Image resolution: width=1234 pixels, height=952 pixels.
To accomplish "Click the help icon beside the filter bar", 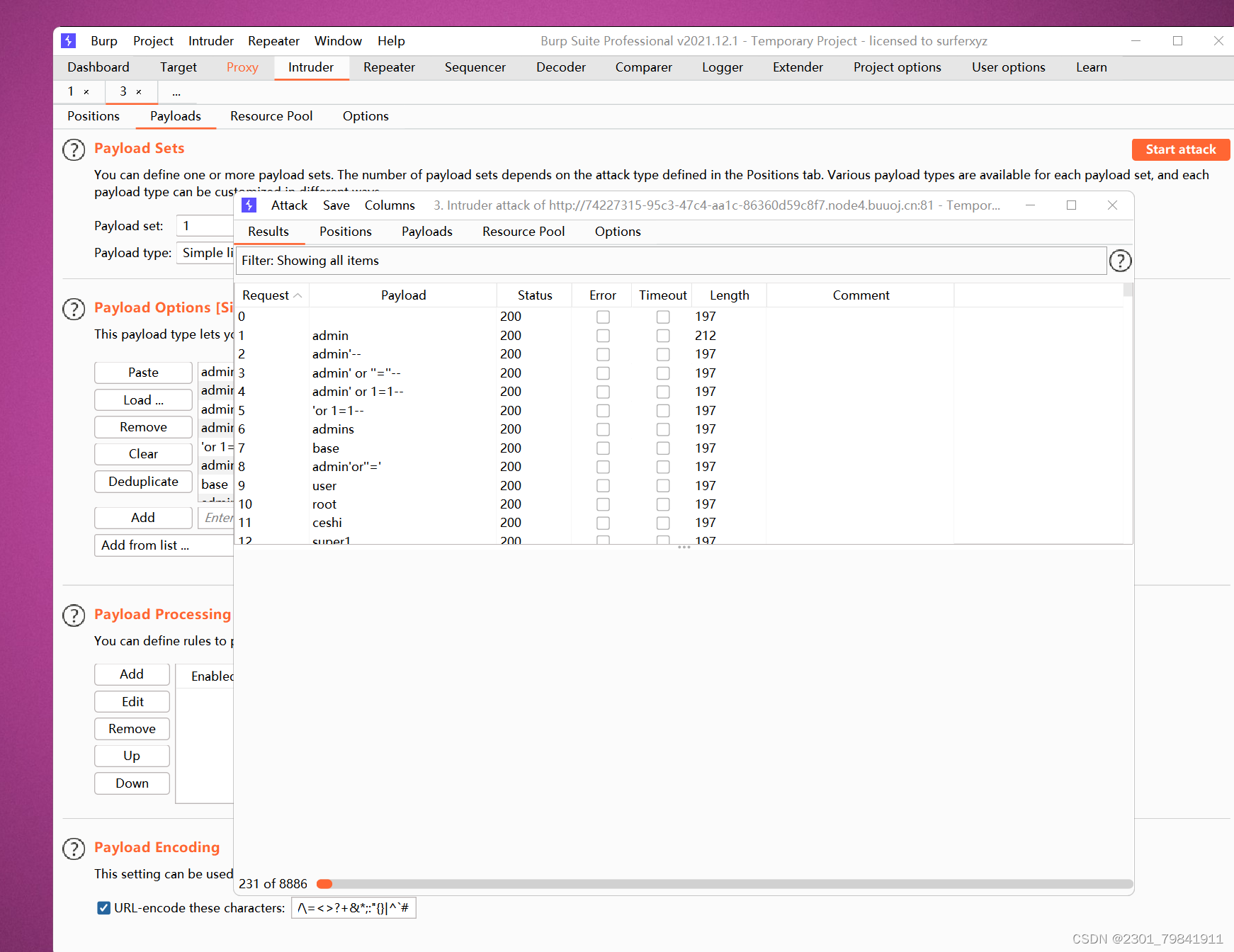I will click(x=1120, y=261).
